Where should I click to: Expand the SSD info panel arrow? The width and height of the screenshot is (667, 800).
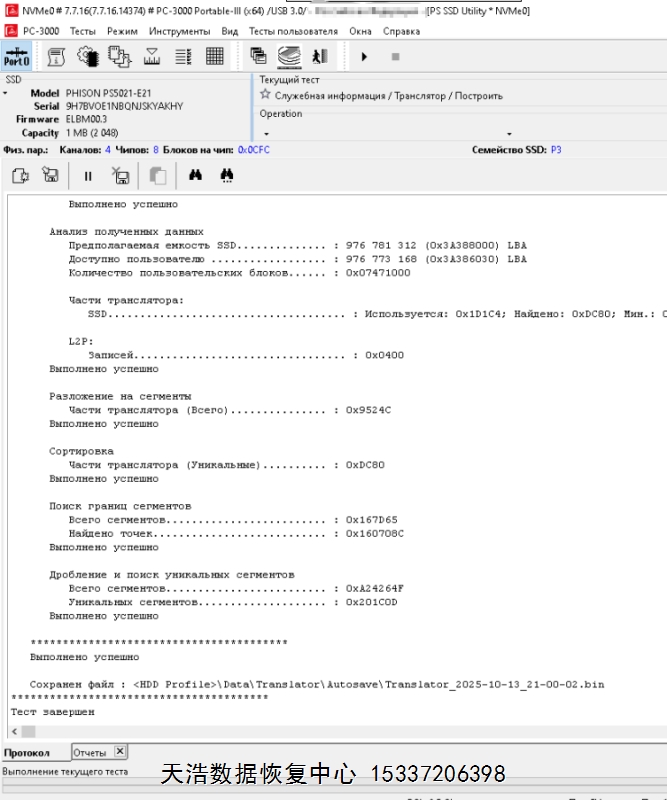tap(5, 93)
